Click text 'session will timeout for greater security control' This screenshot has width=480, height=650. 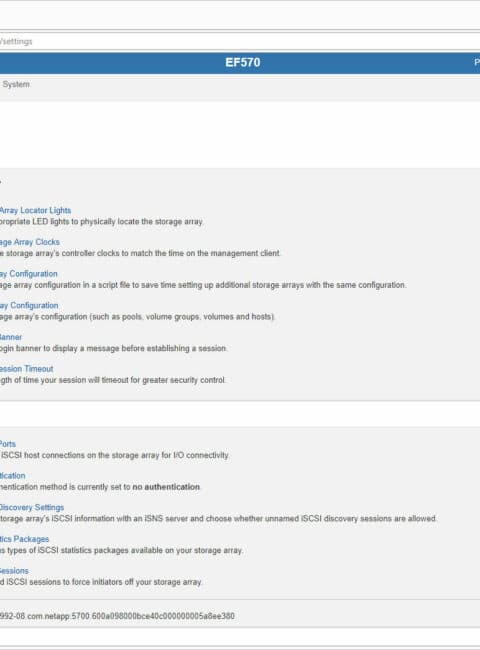pos(144,380)
